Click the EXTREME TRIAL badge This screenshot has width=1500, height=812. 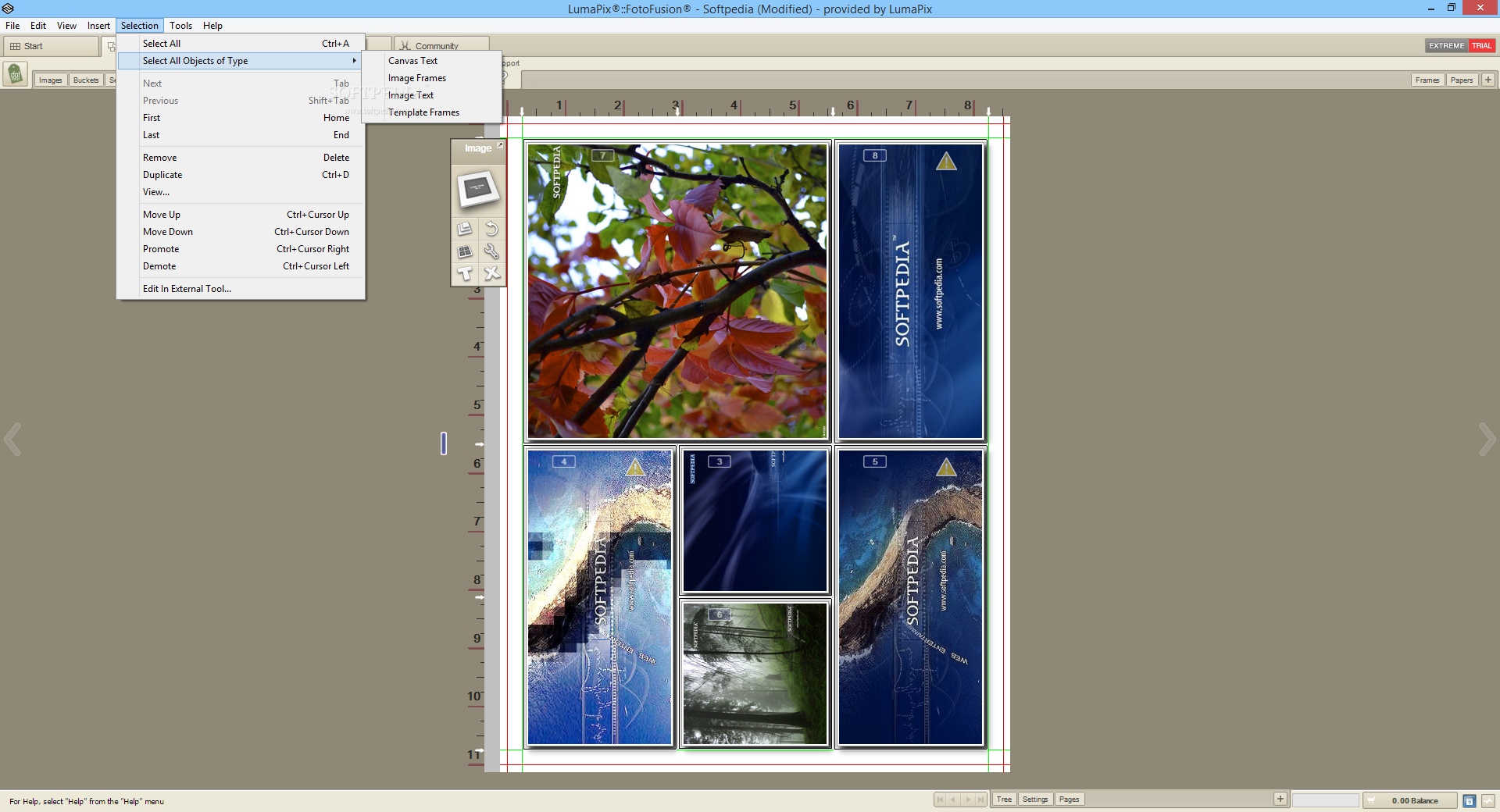tap(1459, 46)
